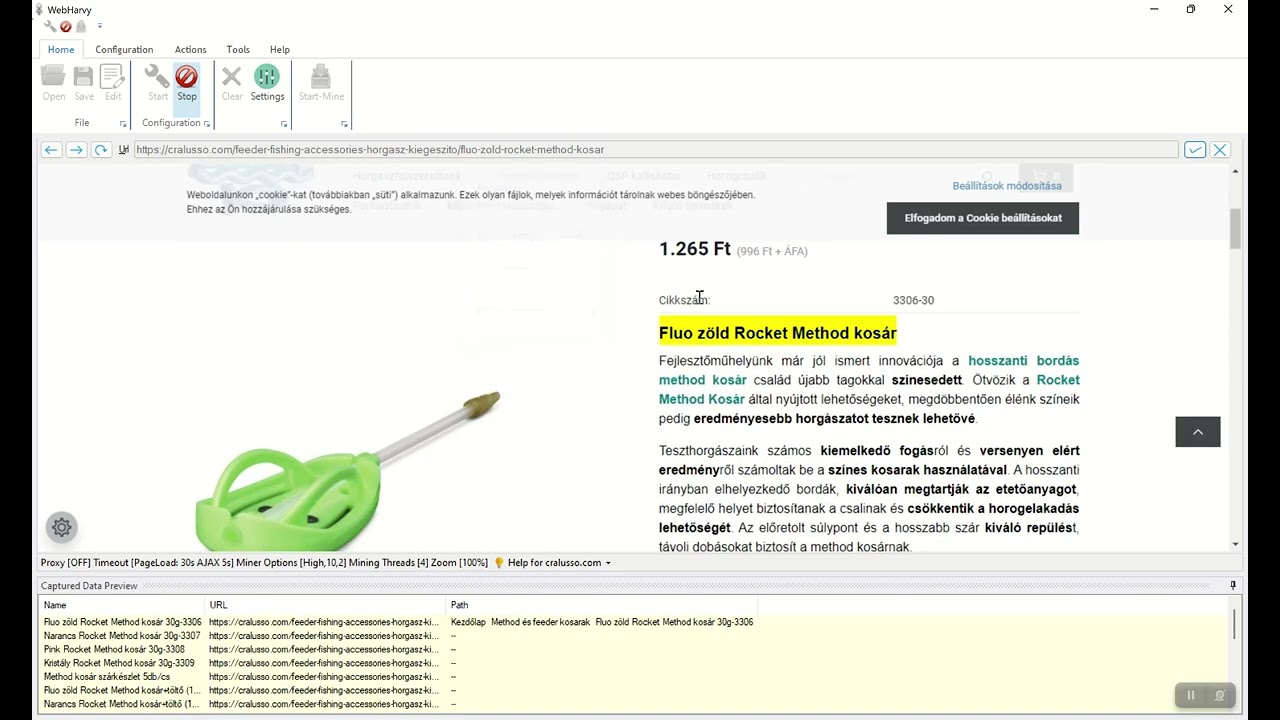Click the Clear icon in ribbon
This screenshot has width=1280, height=720.
[x=232, y=82]
